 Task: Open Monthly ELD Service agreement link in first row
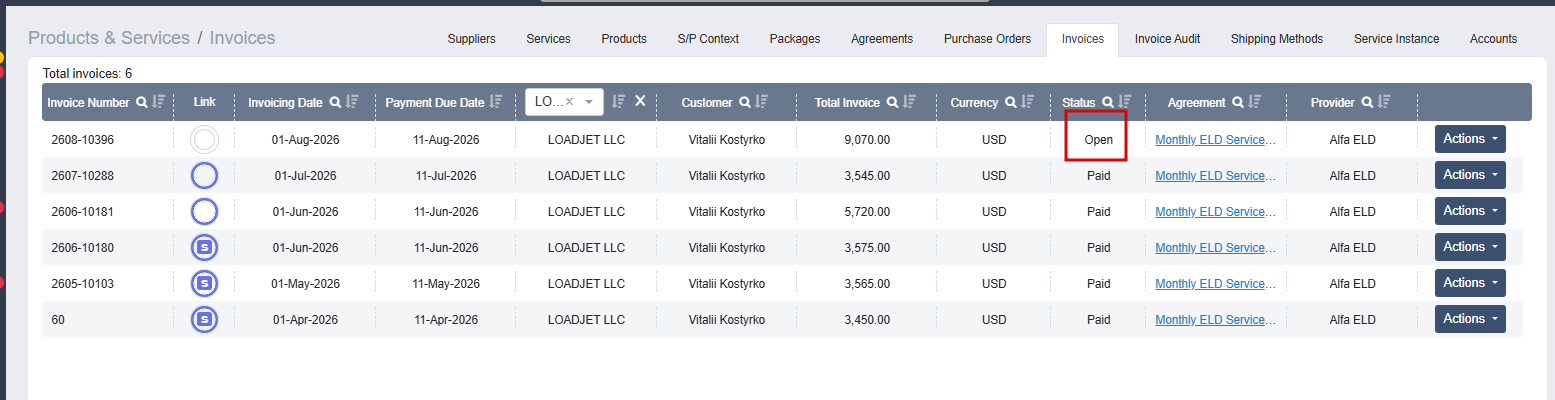coord(1215,140)
